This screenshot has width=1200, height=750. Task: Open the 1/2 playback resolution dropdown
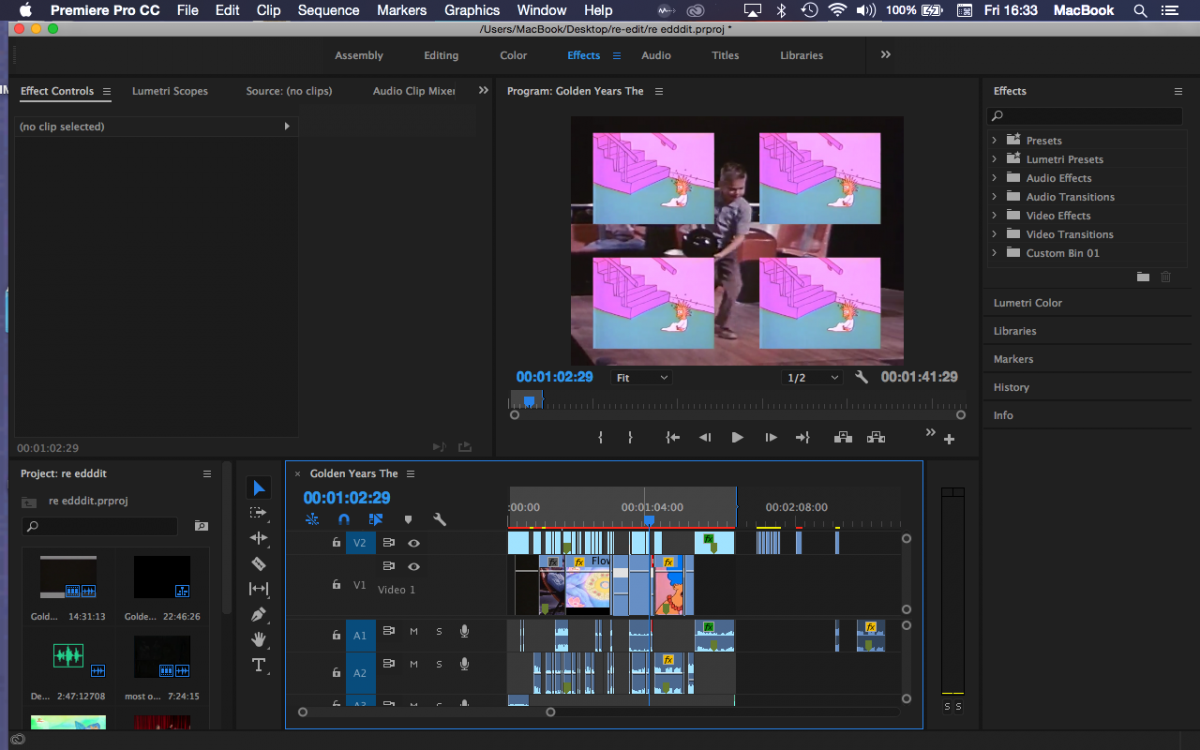point(812,378)
